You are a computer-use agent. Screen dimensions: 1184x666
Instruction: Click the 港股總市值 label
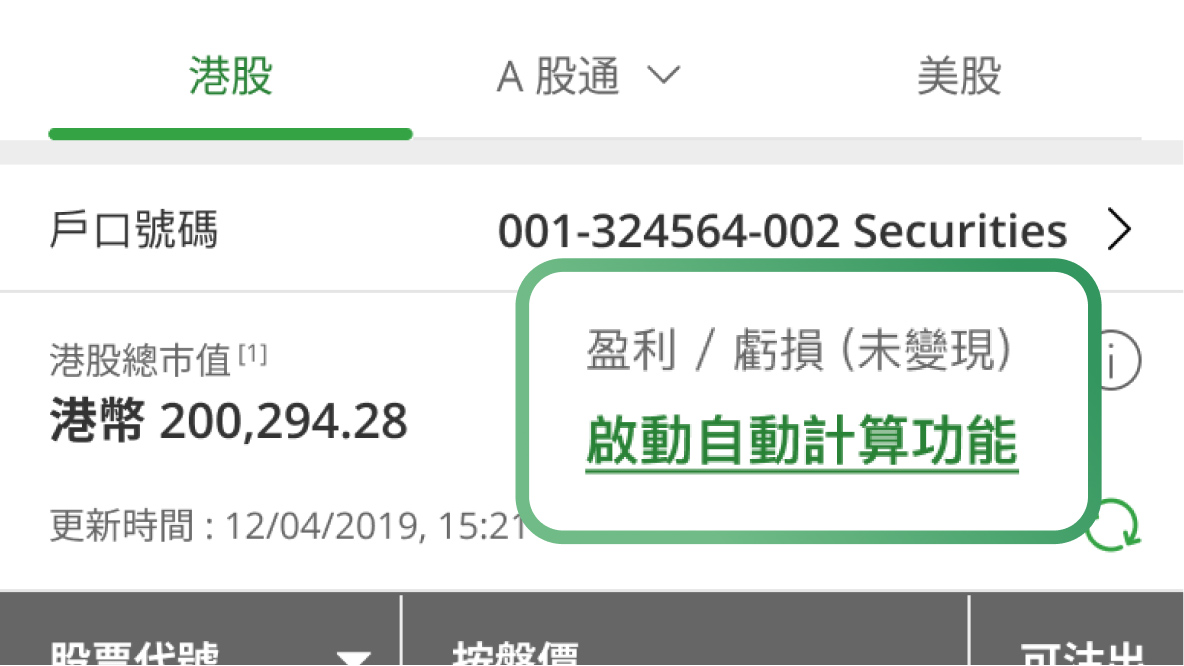pyautogui.click(x=140, y=360)
